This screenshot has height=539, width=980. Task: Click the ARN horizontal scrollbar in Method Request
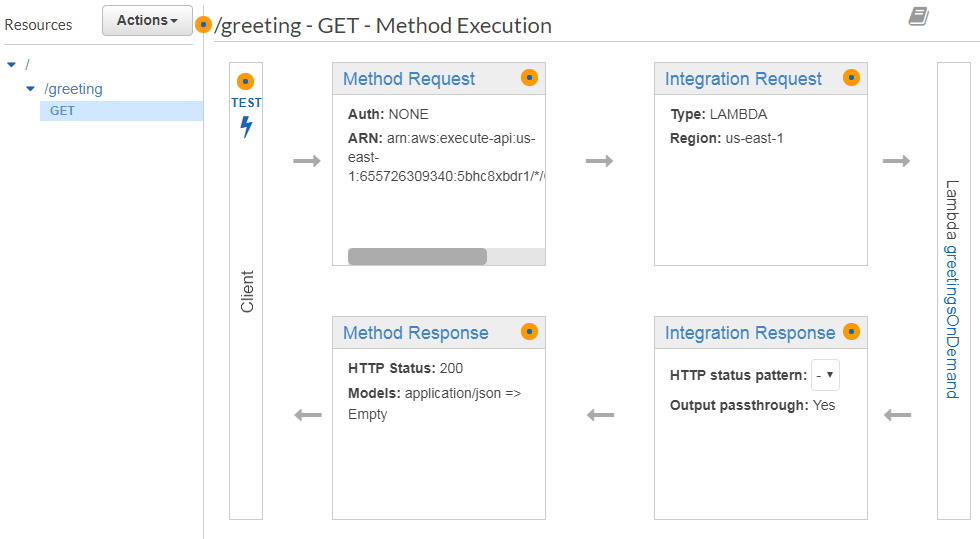point(417,257)
